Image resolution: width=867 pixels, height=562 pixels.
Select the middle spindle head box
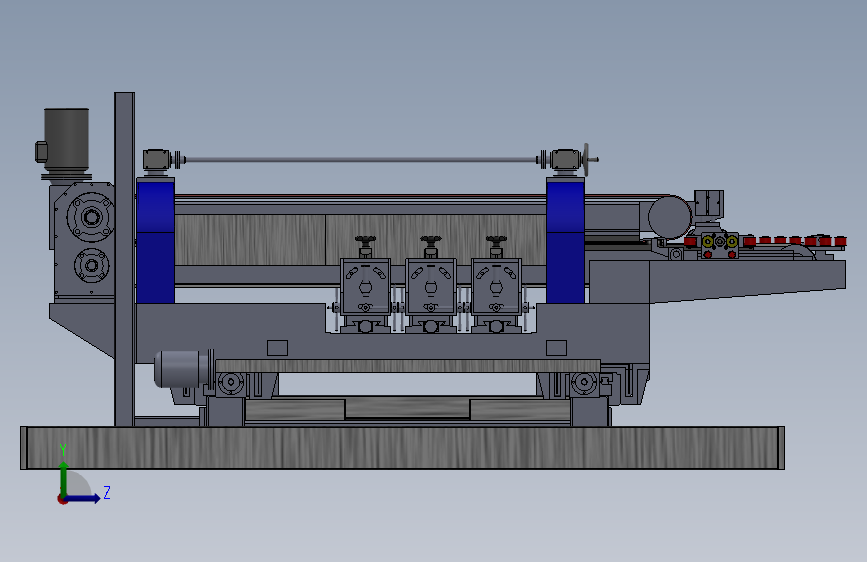(x=431, y=287)
